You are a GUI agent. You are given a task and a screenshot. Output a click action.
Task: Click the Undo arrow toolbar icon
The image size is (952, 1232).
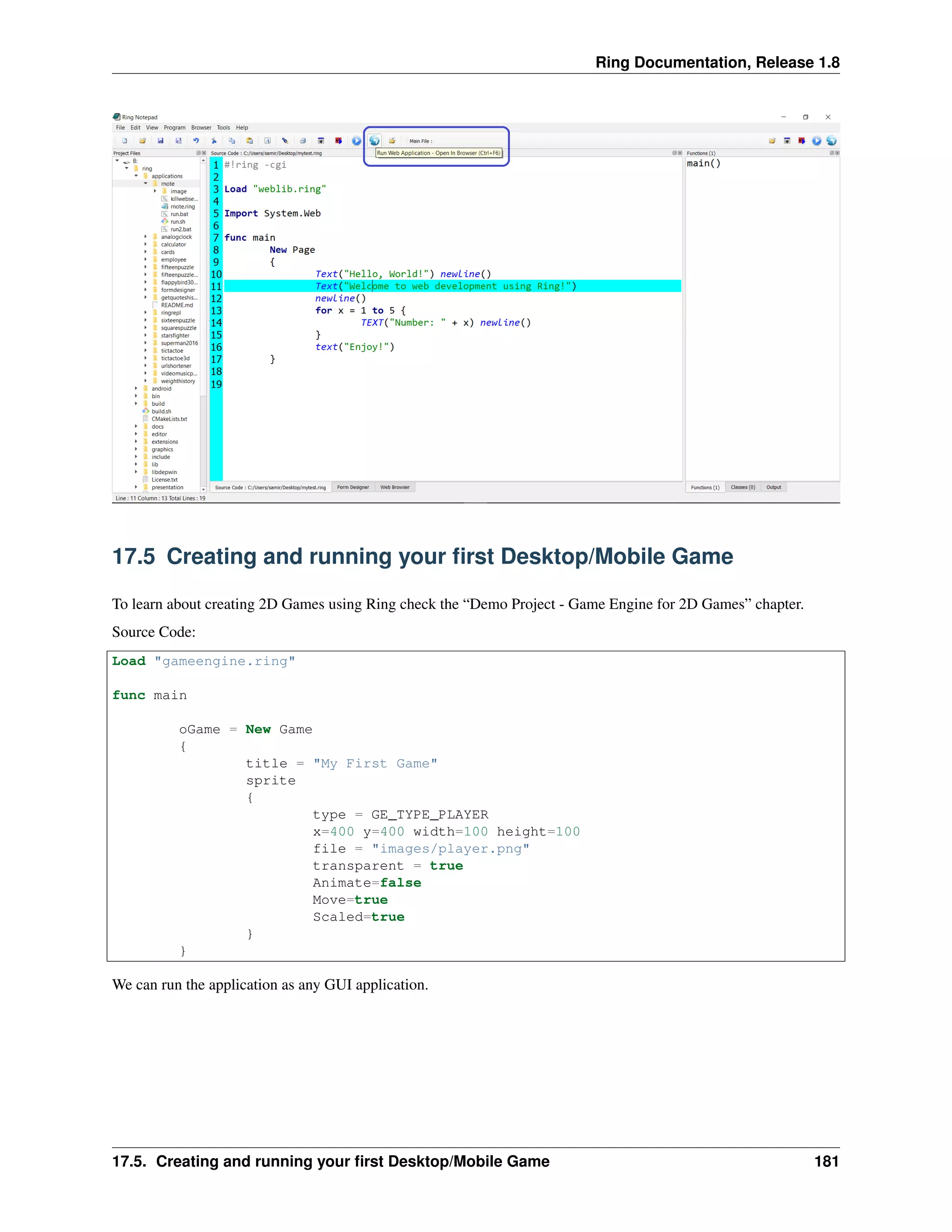(196, 141)
